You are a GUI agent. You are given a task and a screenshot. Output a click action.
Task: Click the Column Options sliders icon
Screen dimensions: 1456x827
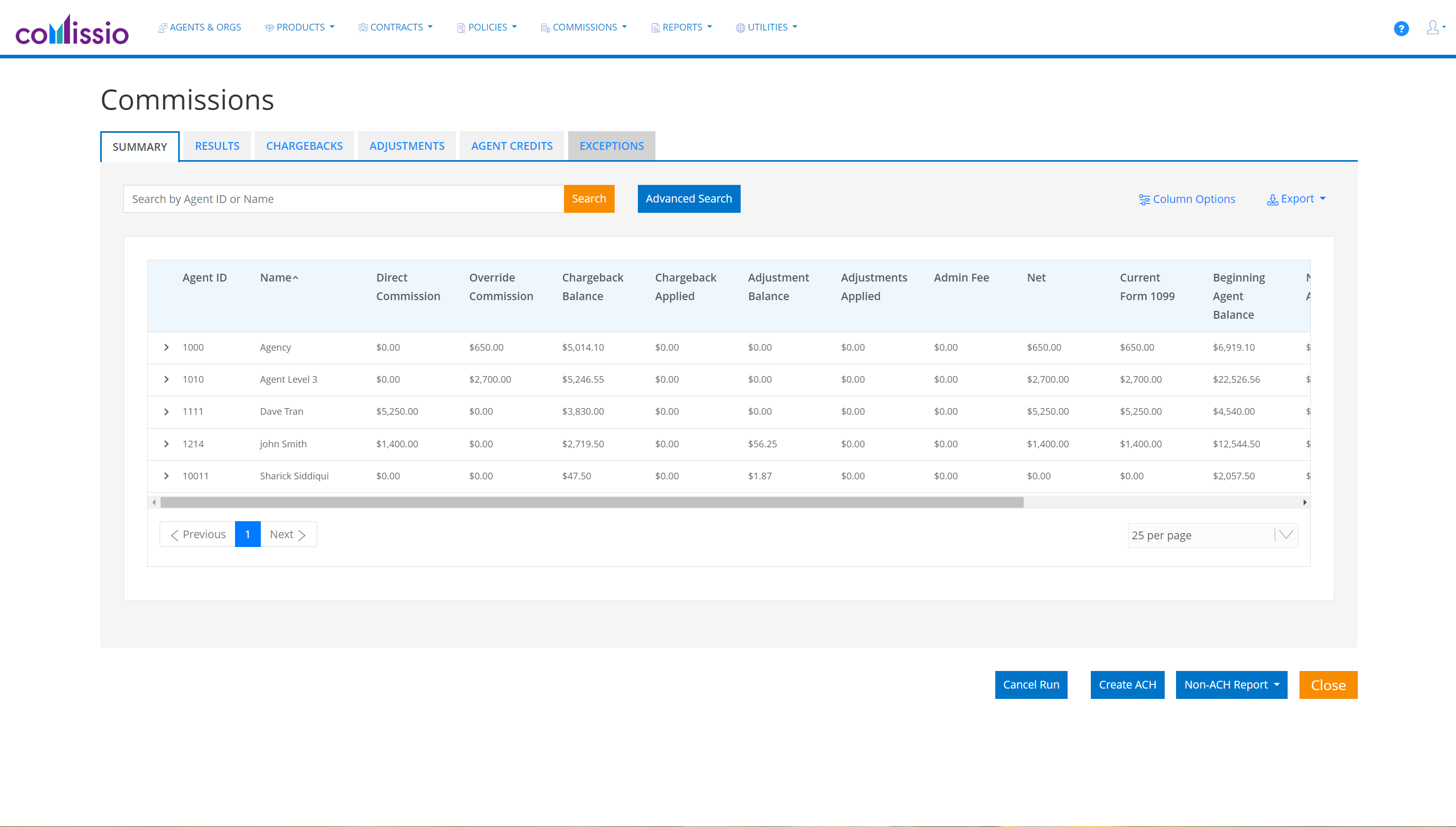point(1144,199)
